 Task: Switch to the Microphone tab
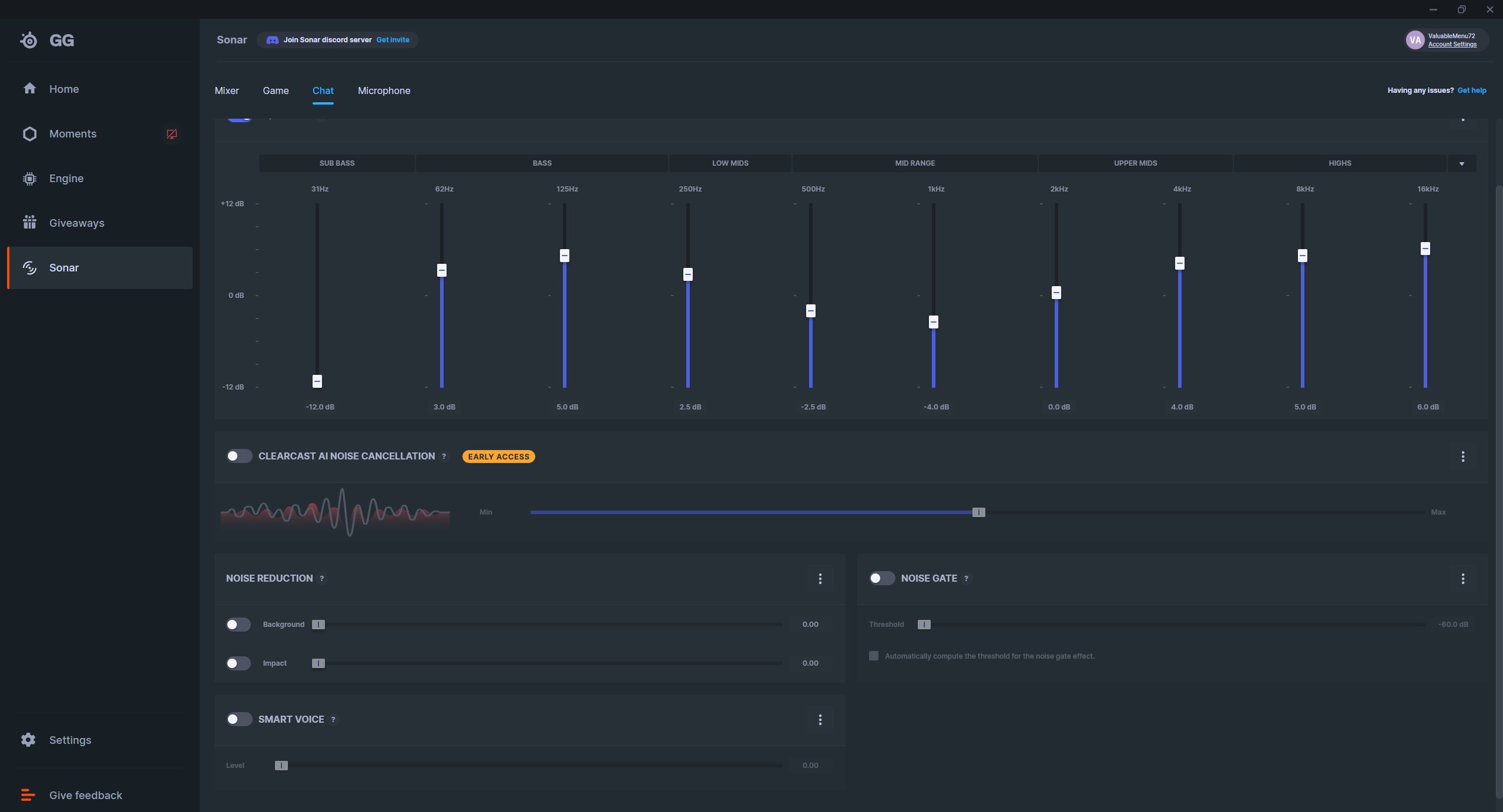[384, 90]
